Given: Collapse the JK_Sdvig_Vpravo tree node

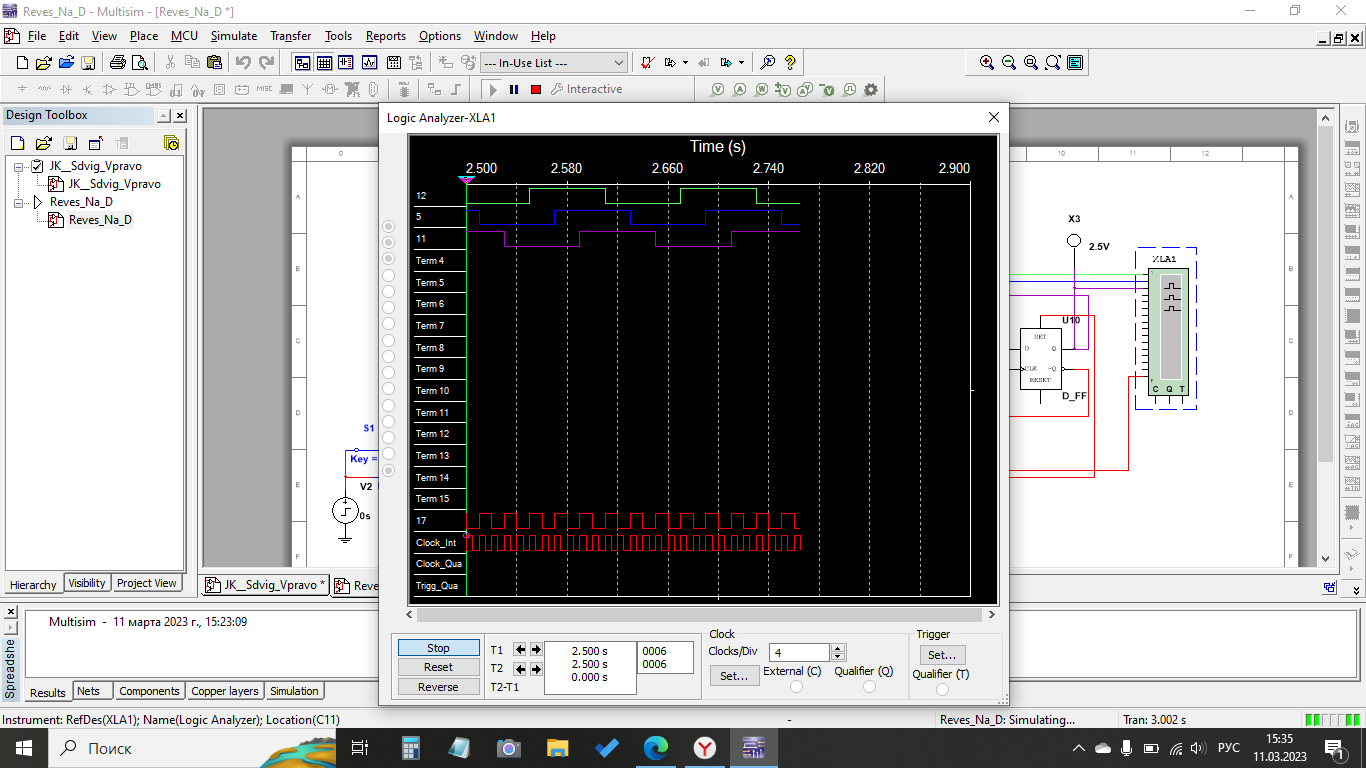Looking at the screenshot, I should pyautogui.click(x=19, y=166).
